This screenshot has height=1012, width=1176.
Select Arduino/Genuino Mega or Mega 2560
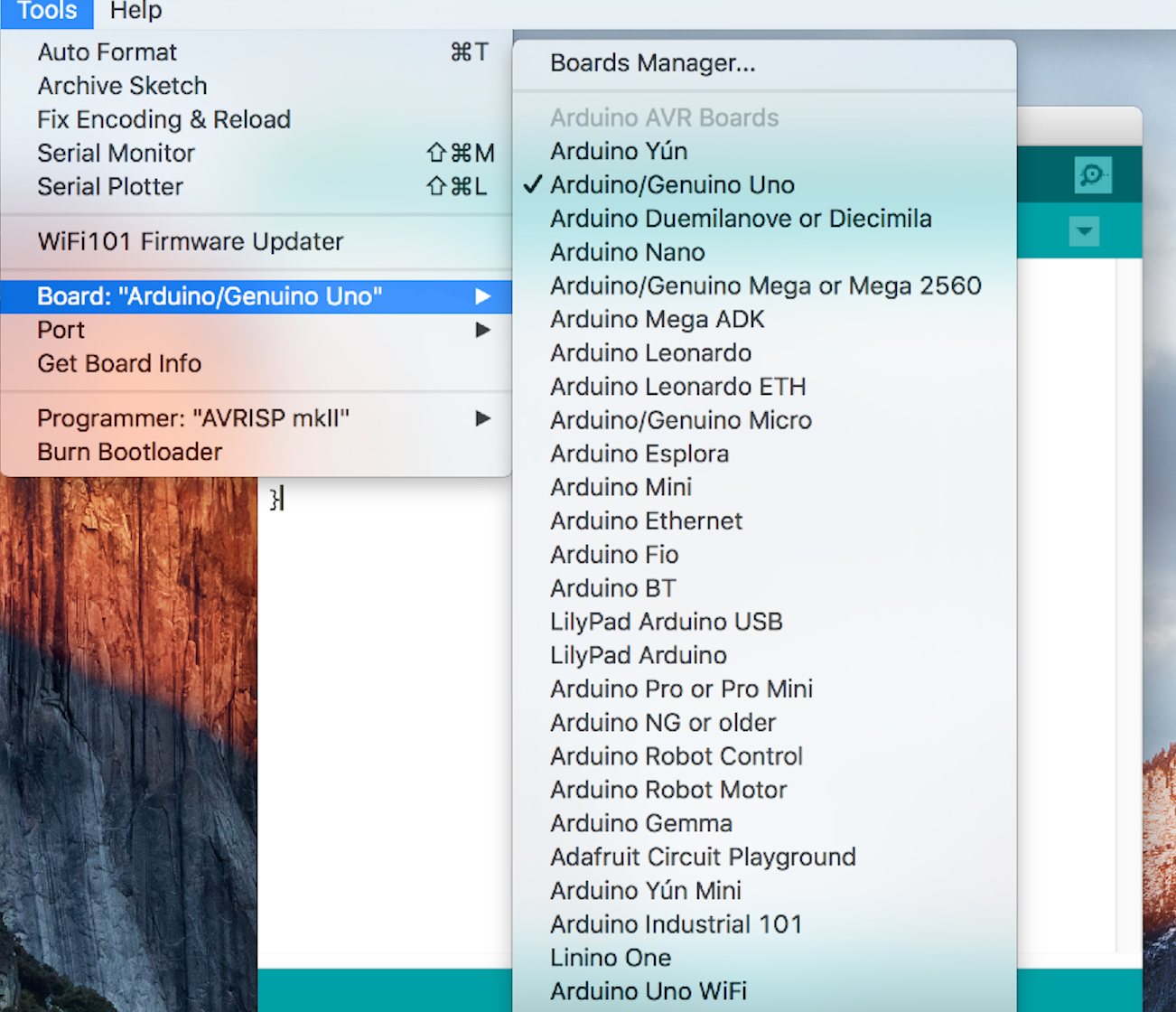(x=764, y=286)
